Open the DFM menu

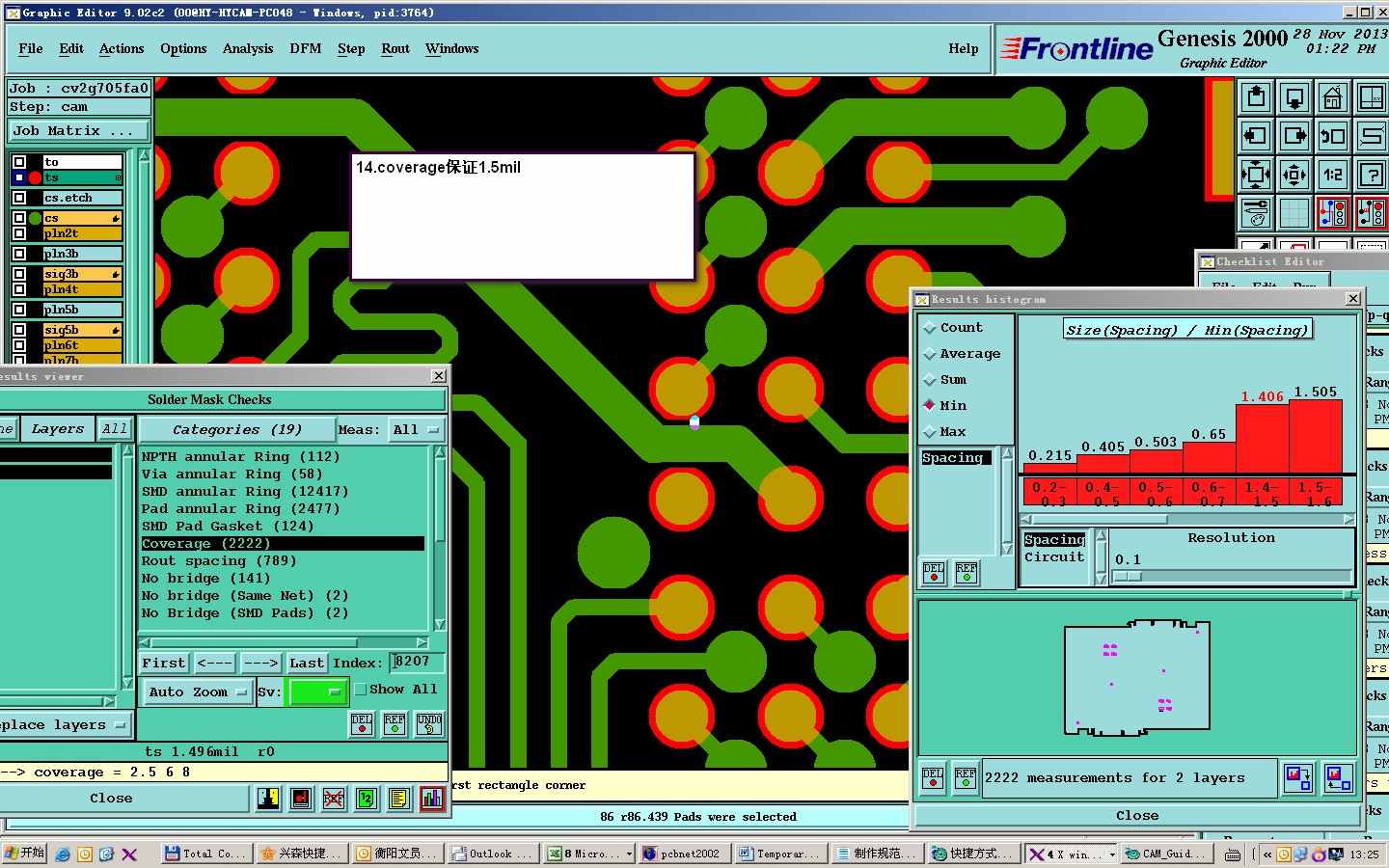[306, 49]
